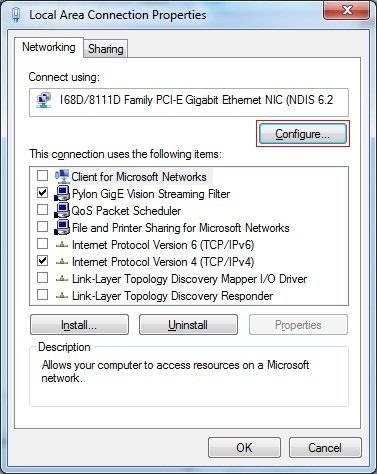Enable Client for Microsoft Networks checkbox

[42, 175]
